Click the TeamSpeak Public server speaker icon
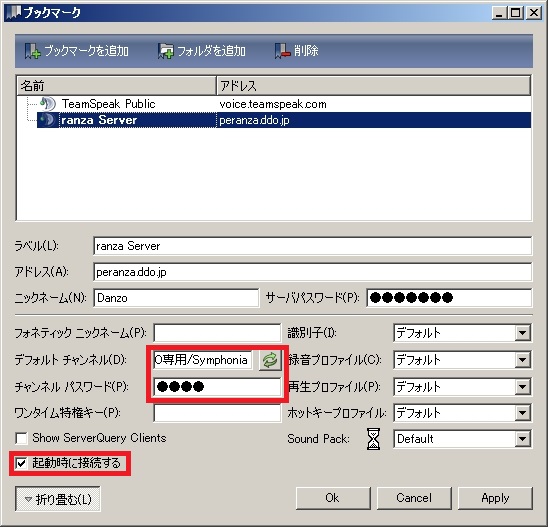Viewport: 548px width, 527px height. point(48,104)
